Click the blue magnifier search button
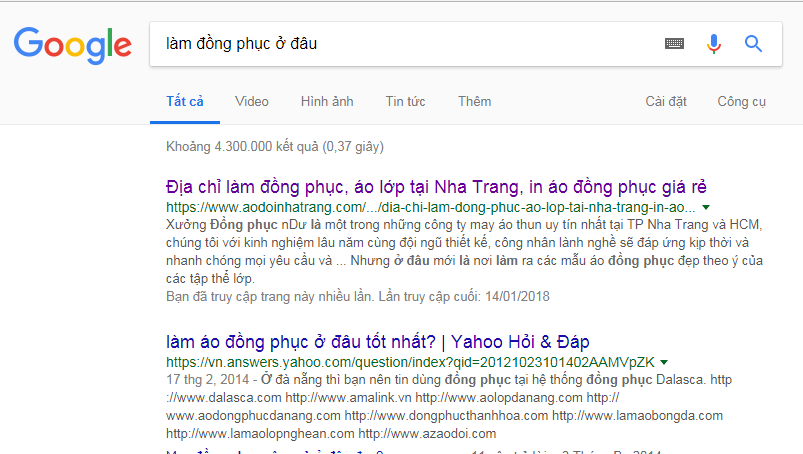 click(x=753, y=44)
